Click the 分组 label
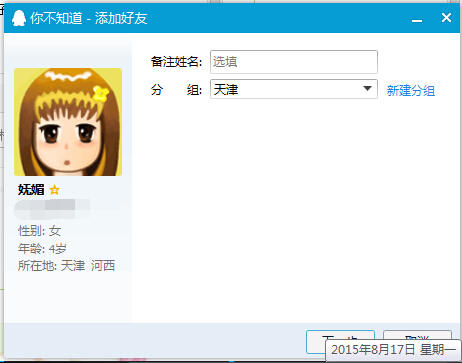462x363 pixels. coord(176,89)
